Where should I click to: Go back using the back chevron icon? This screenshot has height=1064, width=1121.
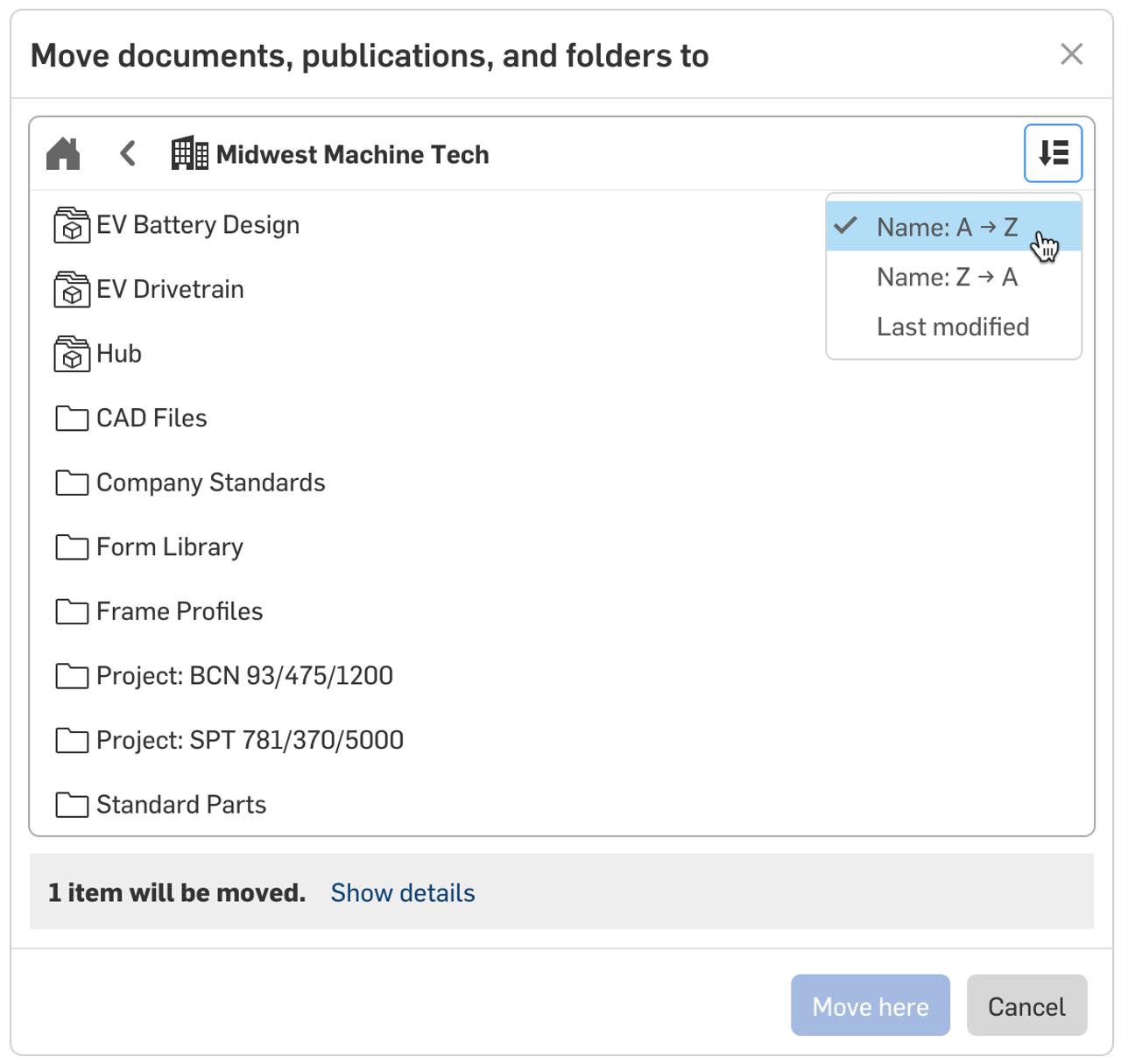point(127,153)
